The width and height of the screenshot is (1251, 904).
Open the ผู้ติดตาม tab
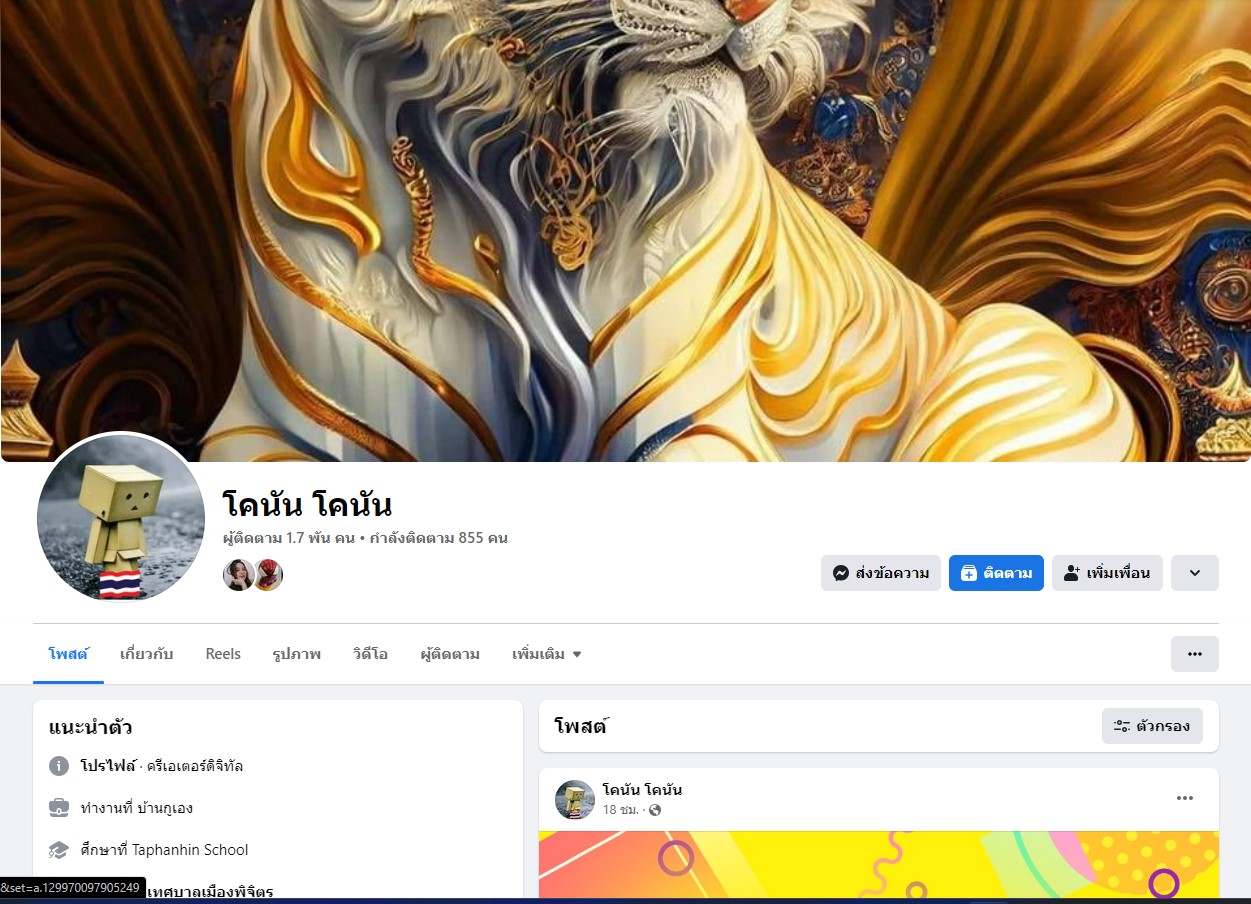click(450, 654)
